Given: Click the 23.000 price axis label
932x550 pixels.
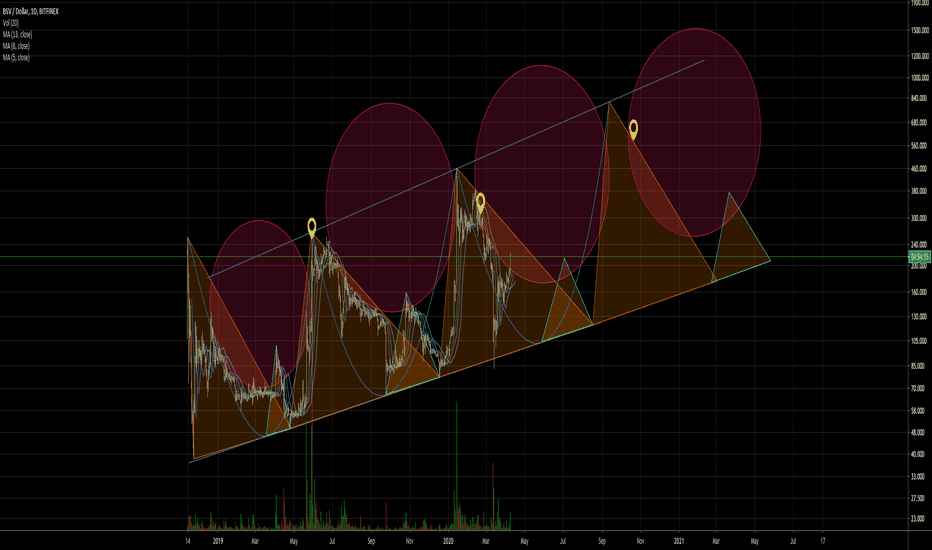Looking at the screenshot, I should click(919, 519).
